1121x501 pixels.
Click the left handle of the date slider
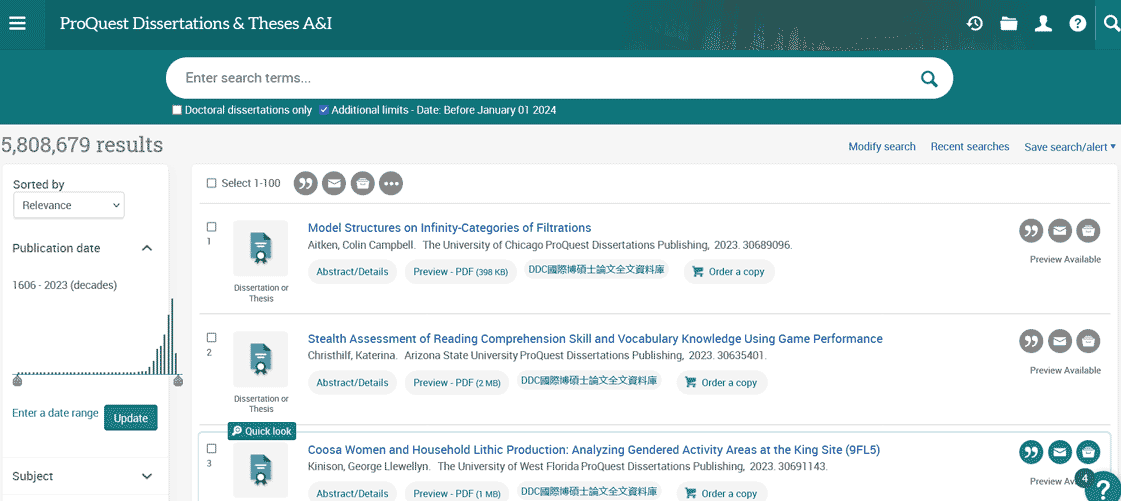click(x=17, y=381)
